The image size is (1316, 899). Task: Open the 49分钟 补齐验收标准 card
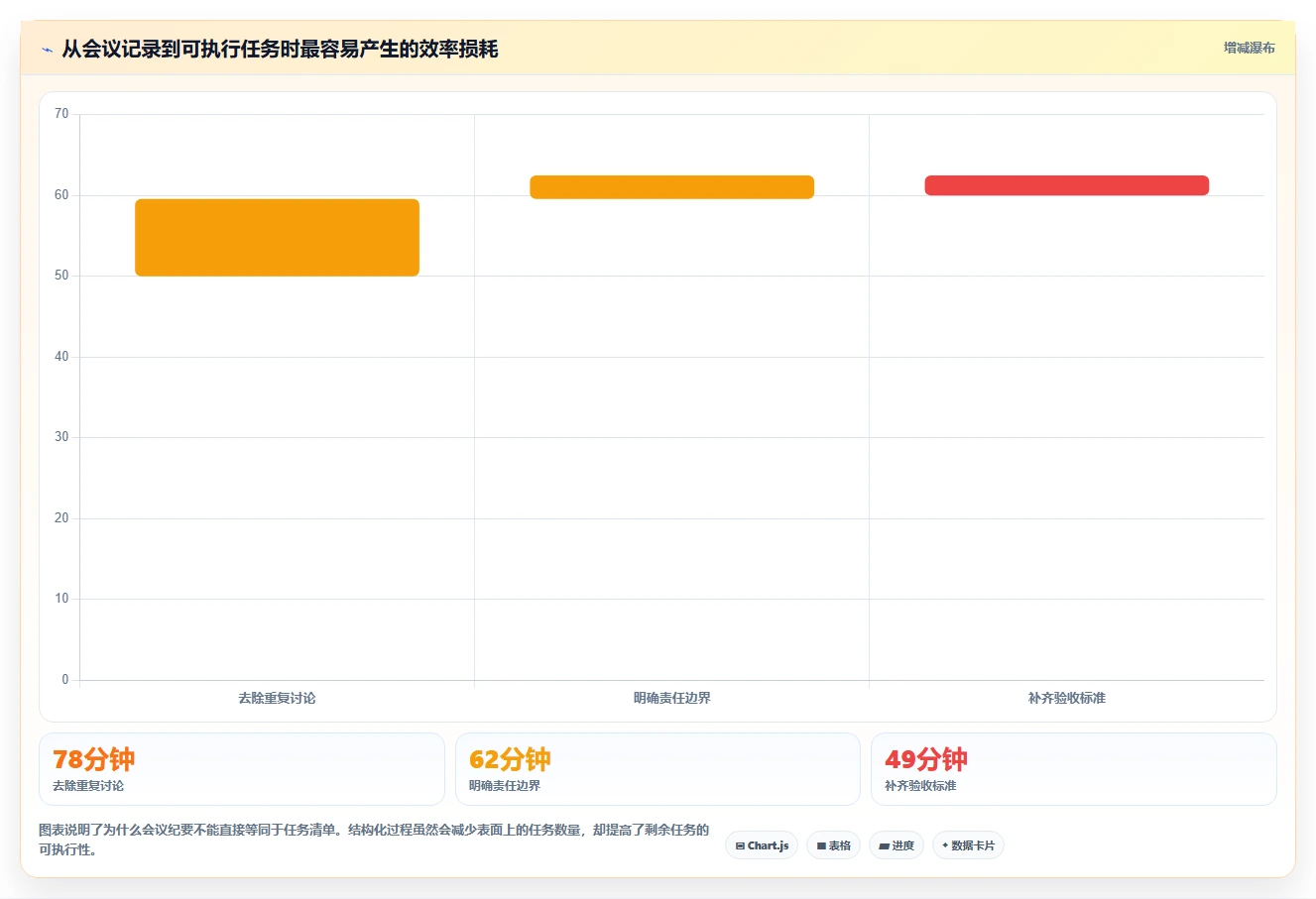[x=1073, y=769]
